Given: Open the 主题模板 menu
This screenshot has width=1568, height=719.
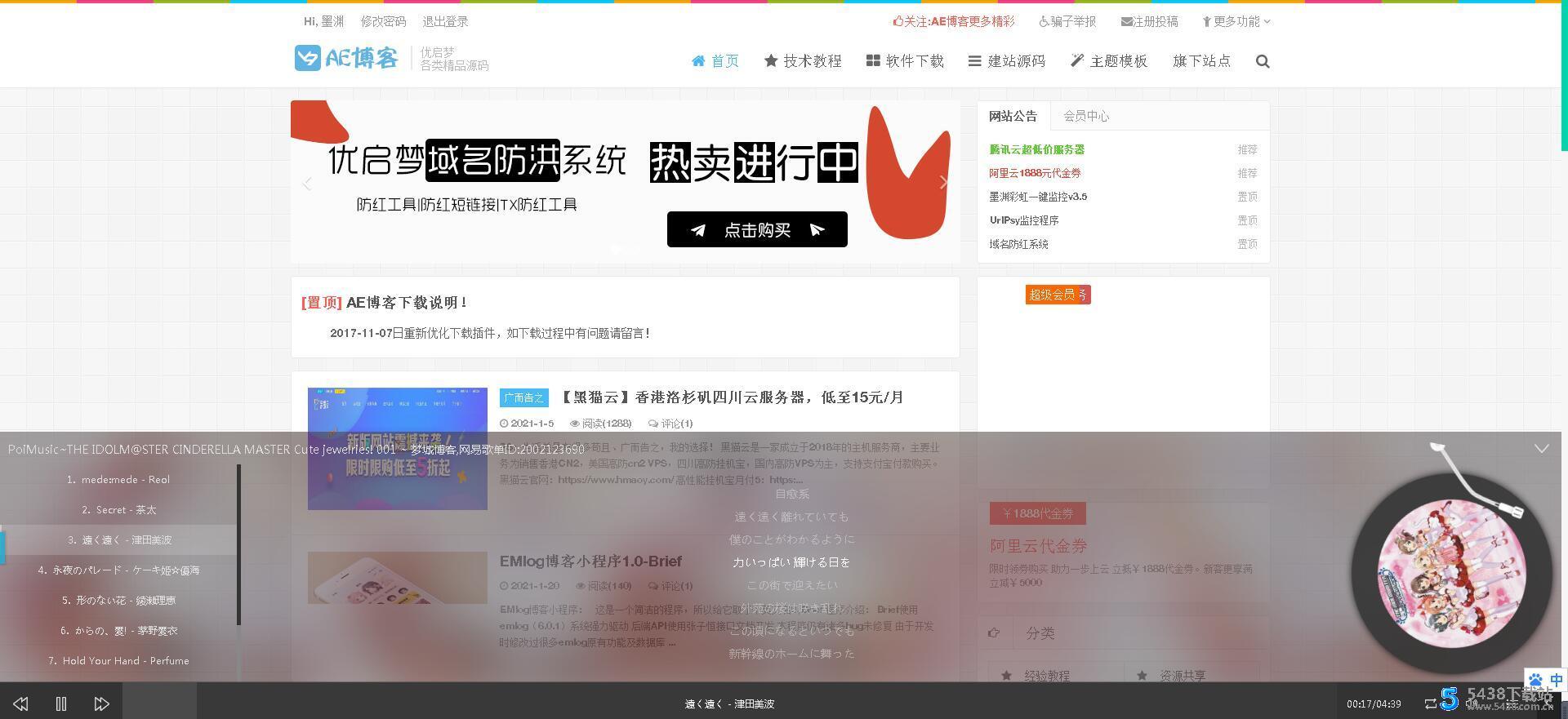Looking at the screenshot, I should 1109,61.
